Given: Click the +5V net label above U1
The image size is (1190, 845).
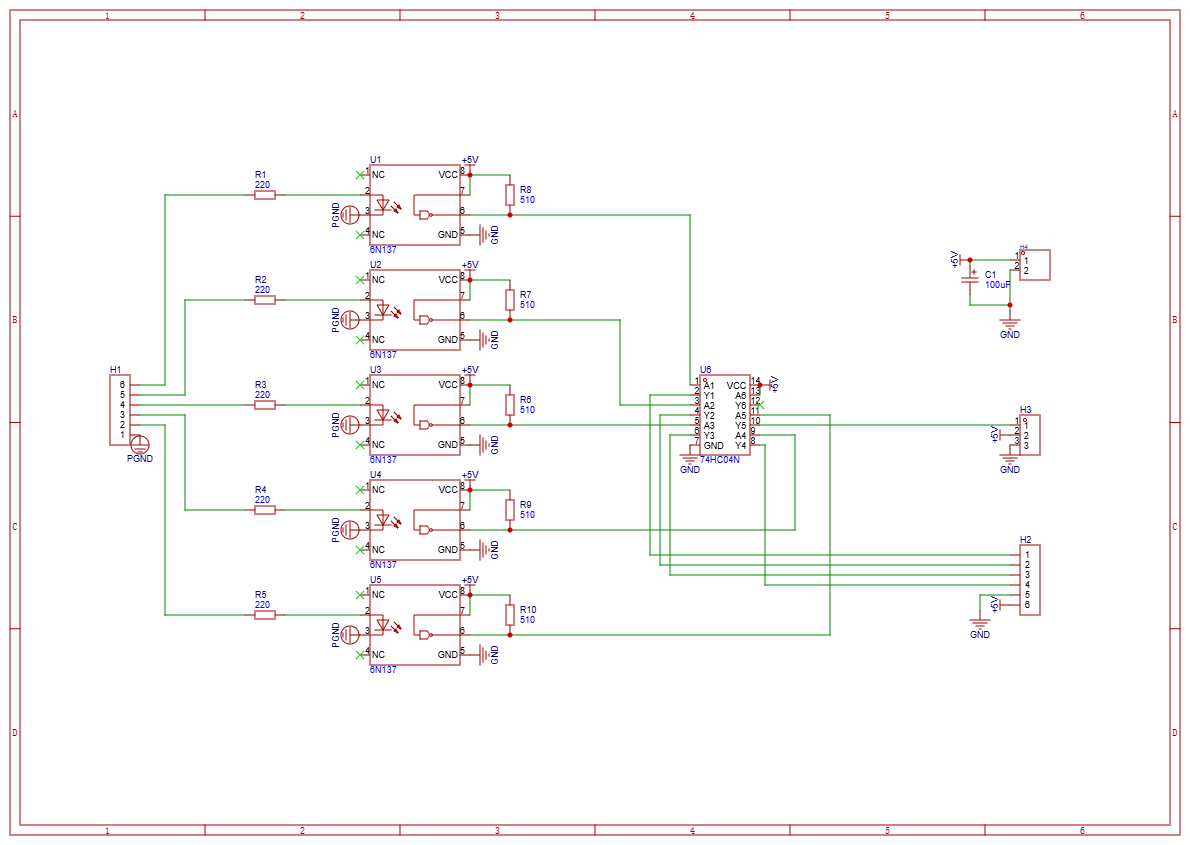Looking at the screenshot, I should tap(470, 160).
